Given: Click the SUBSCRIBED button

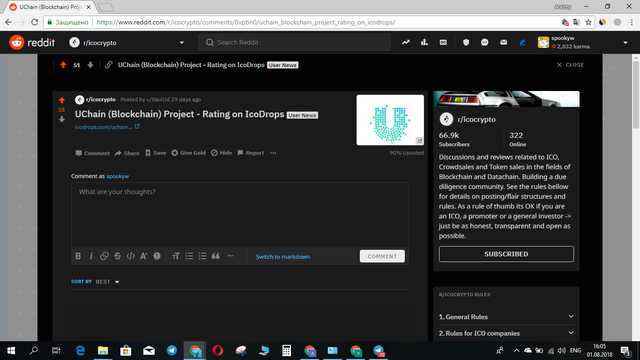Looking at the screenshot, I should 506,254.
